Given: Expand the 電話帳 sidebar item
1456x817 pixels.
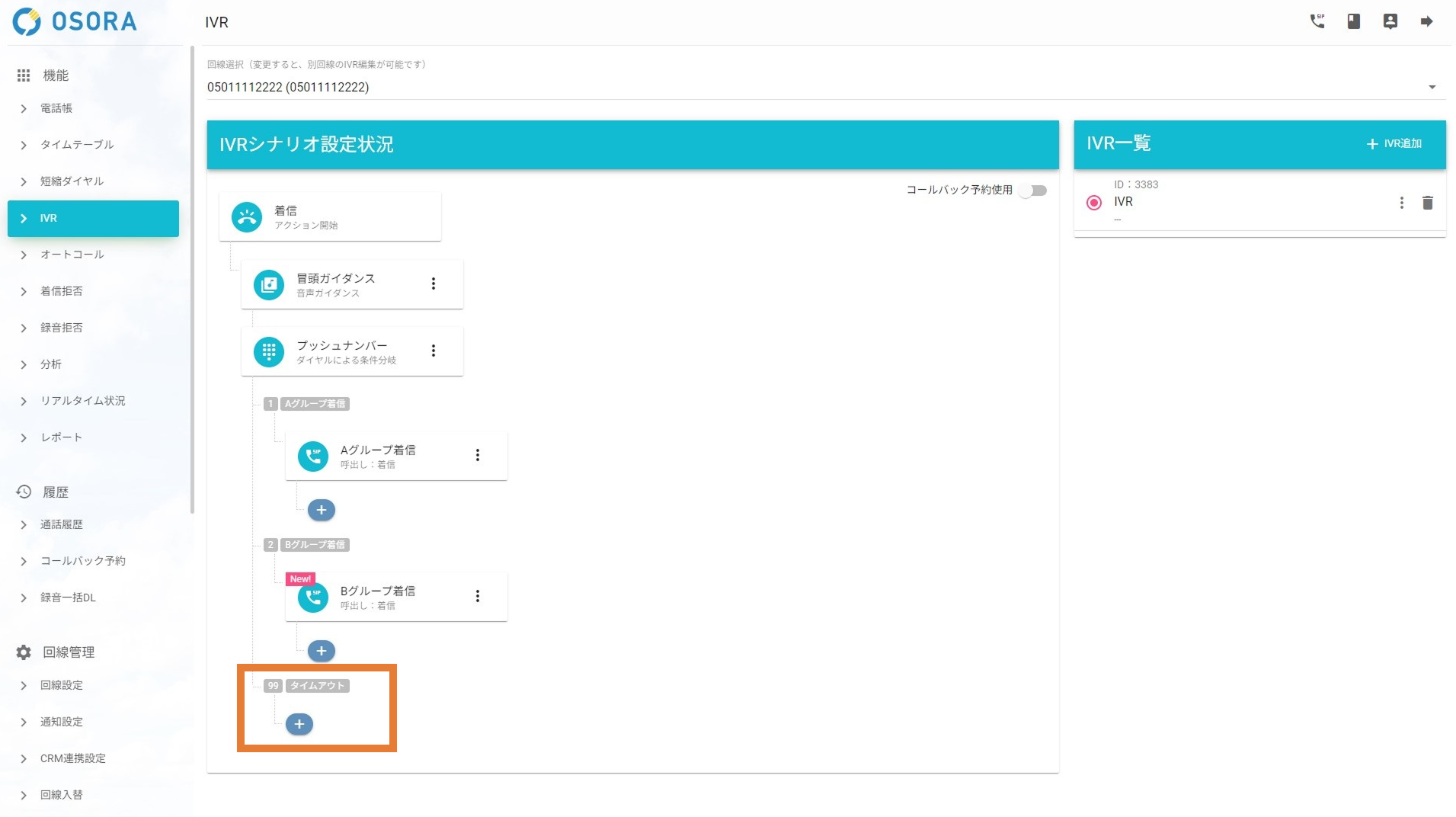Looking at the screenshot, I should tap(56, 108).
